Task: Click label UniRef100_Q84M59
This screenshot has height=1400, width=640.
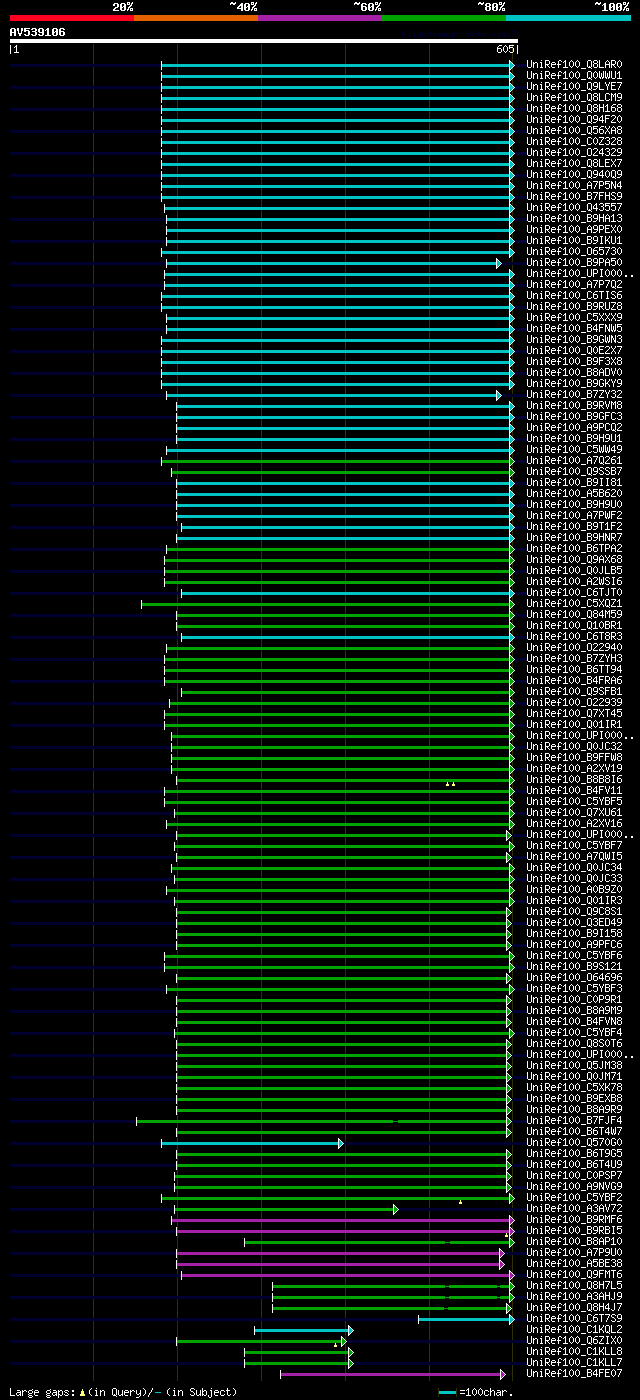Action: click(574, 615)
